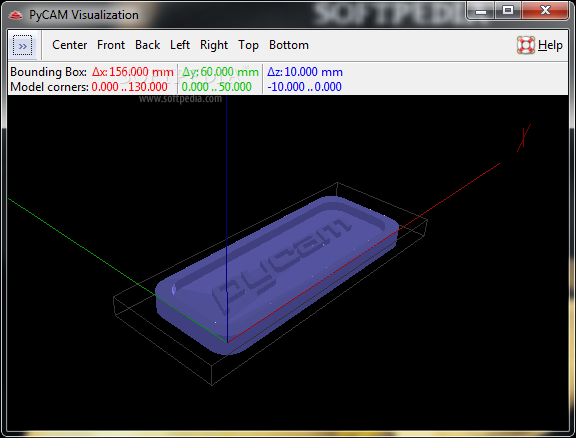Maximize the PyCAM Visualization window
This screenshot has width=576, height=438.
pyautogui.click(x=508, y=11)
